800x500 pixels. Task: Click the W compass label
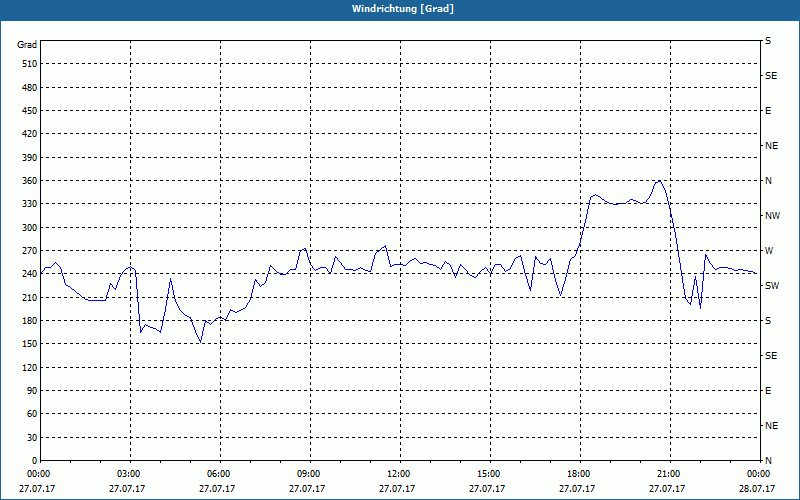769,251
